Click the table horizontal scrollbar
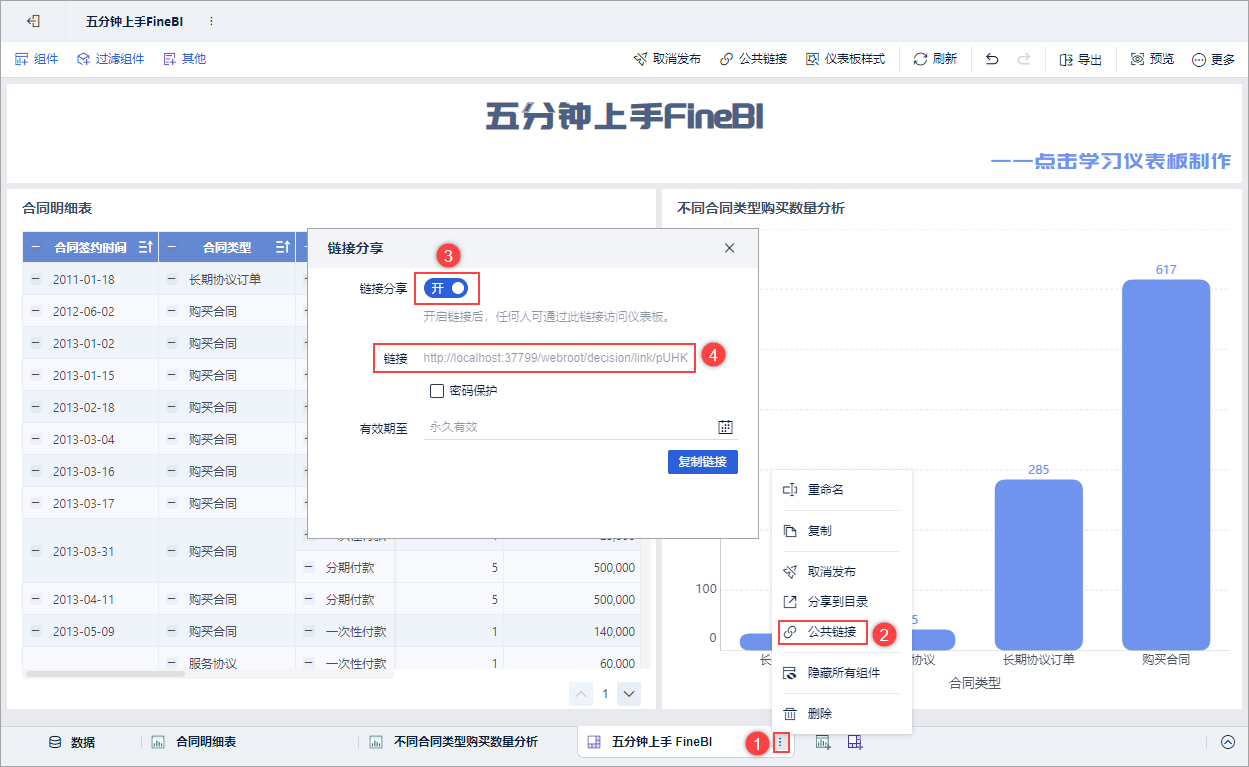The width and height of the screenshot is (1249, 767). 105,674
